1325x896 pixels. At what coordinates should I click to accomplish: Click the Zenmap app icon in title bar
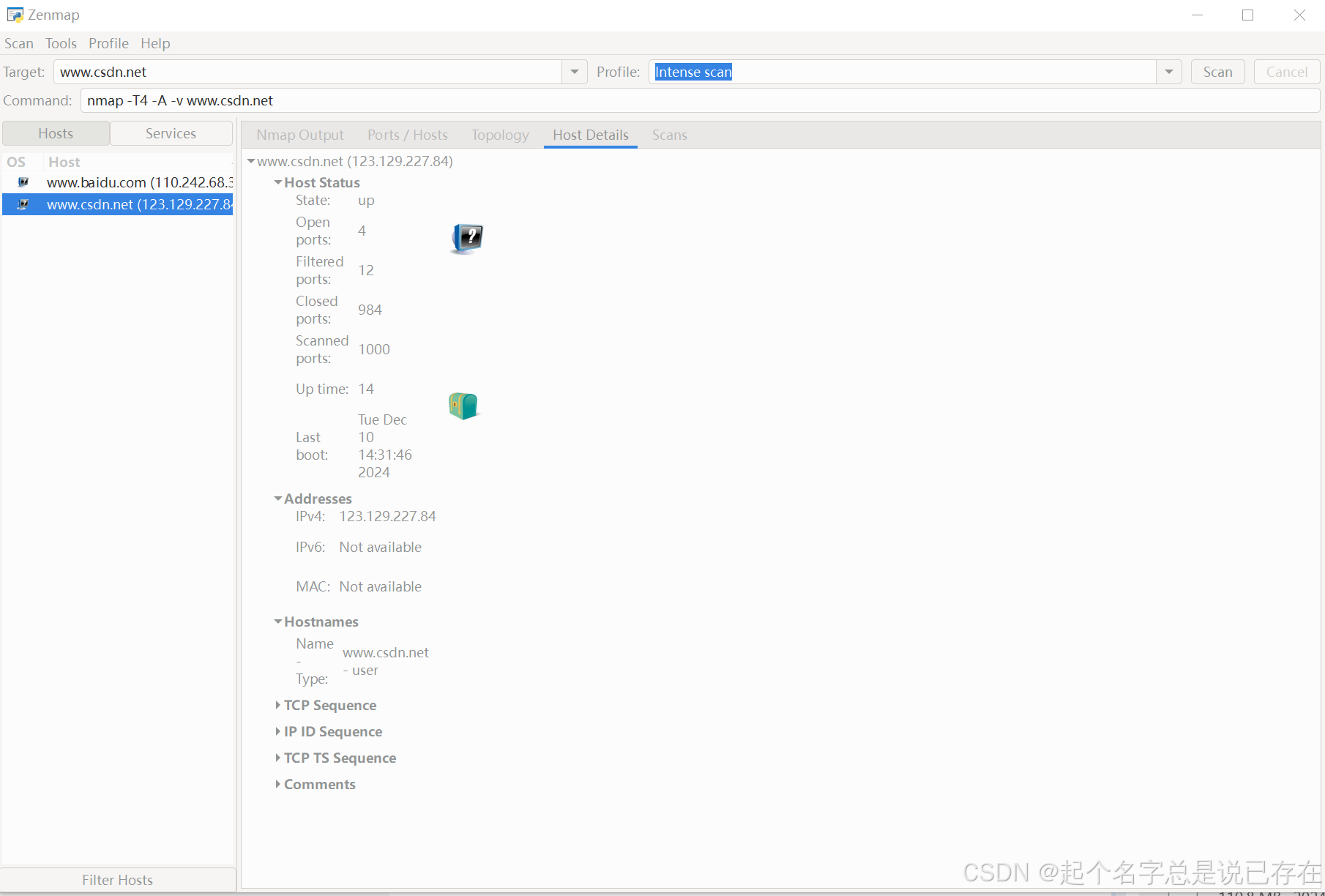click(x=15, y=15)
